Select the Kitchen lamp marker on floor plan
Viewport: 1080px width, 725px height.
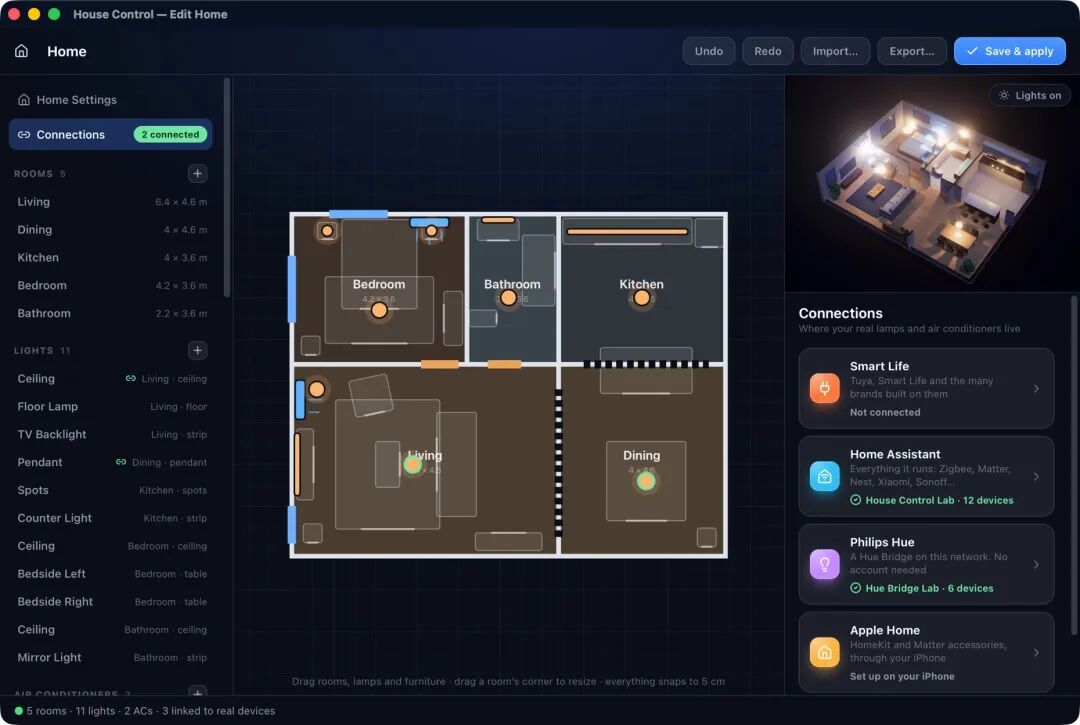[641, 298]
